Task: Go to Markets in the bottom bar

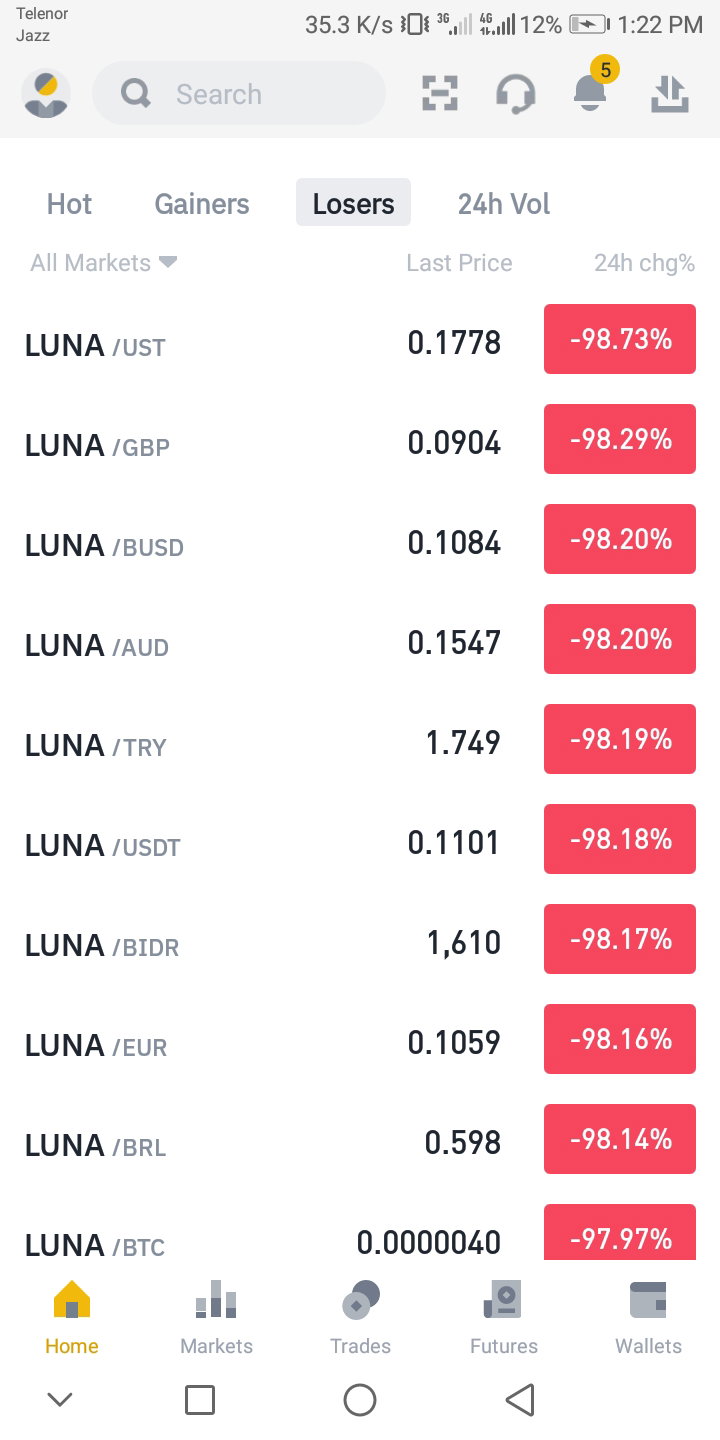Action: [216, 1317]
